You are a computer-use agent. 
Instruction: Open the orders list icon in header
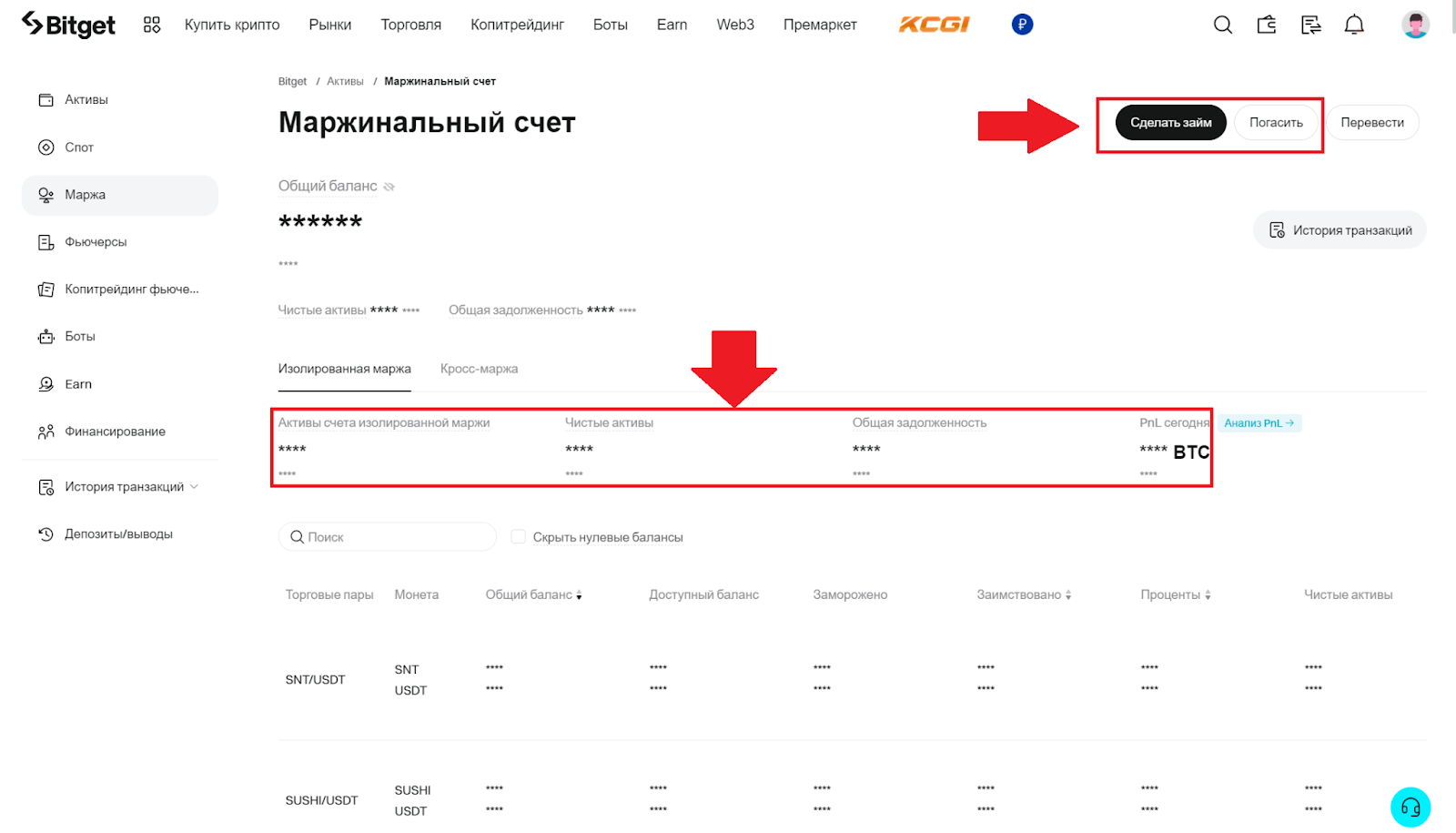click(x=1310, y=25)
